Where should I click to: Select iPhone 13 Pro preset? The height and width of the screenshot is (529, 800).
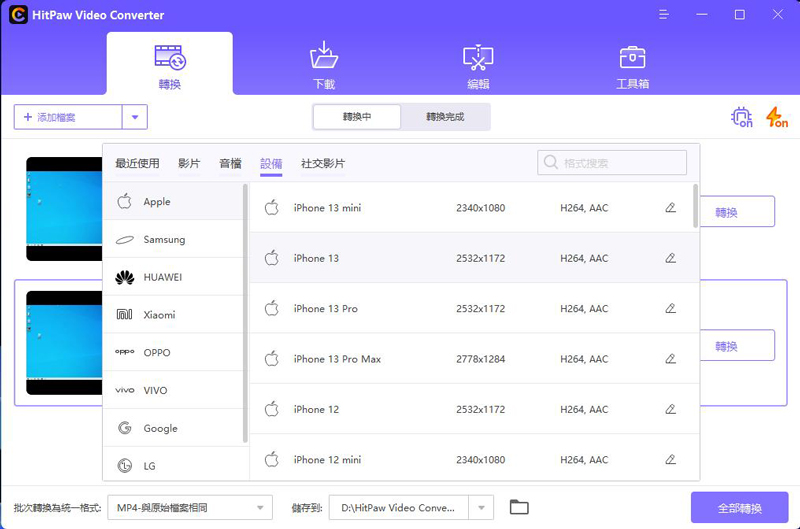pyautogui.click(x=474, y=309)
